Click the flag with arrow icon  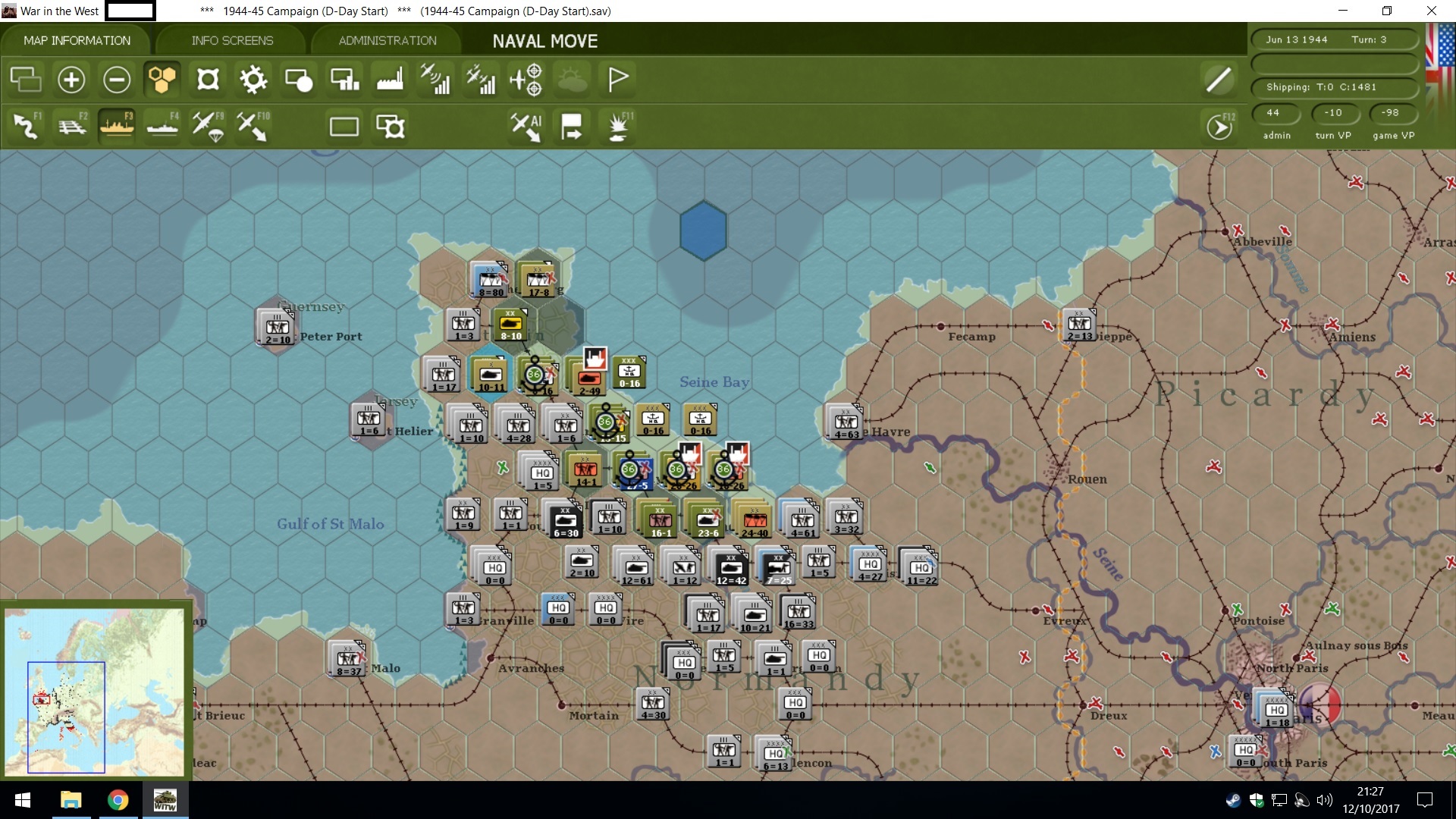pyautogui.click(x=572, y=126)
